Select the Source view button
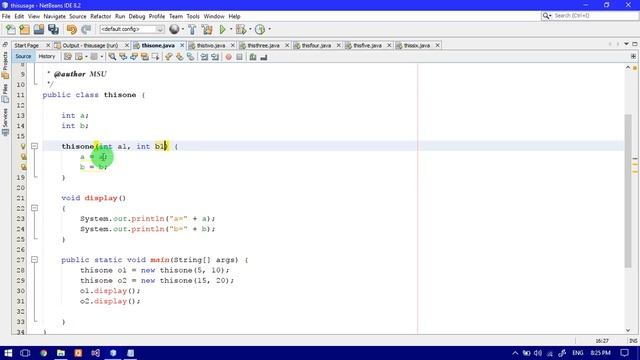This screenshot has height=360, width=640. click(23, 57)
